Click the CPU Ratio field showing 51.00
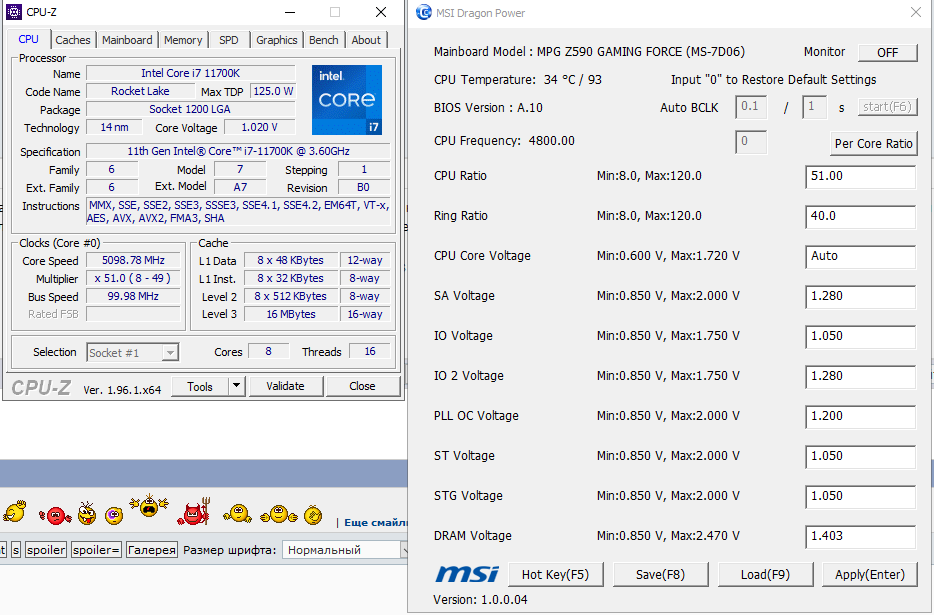Viewport: 934px width, 615px height. coord(860,177)
